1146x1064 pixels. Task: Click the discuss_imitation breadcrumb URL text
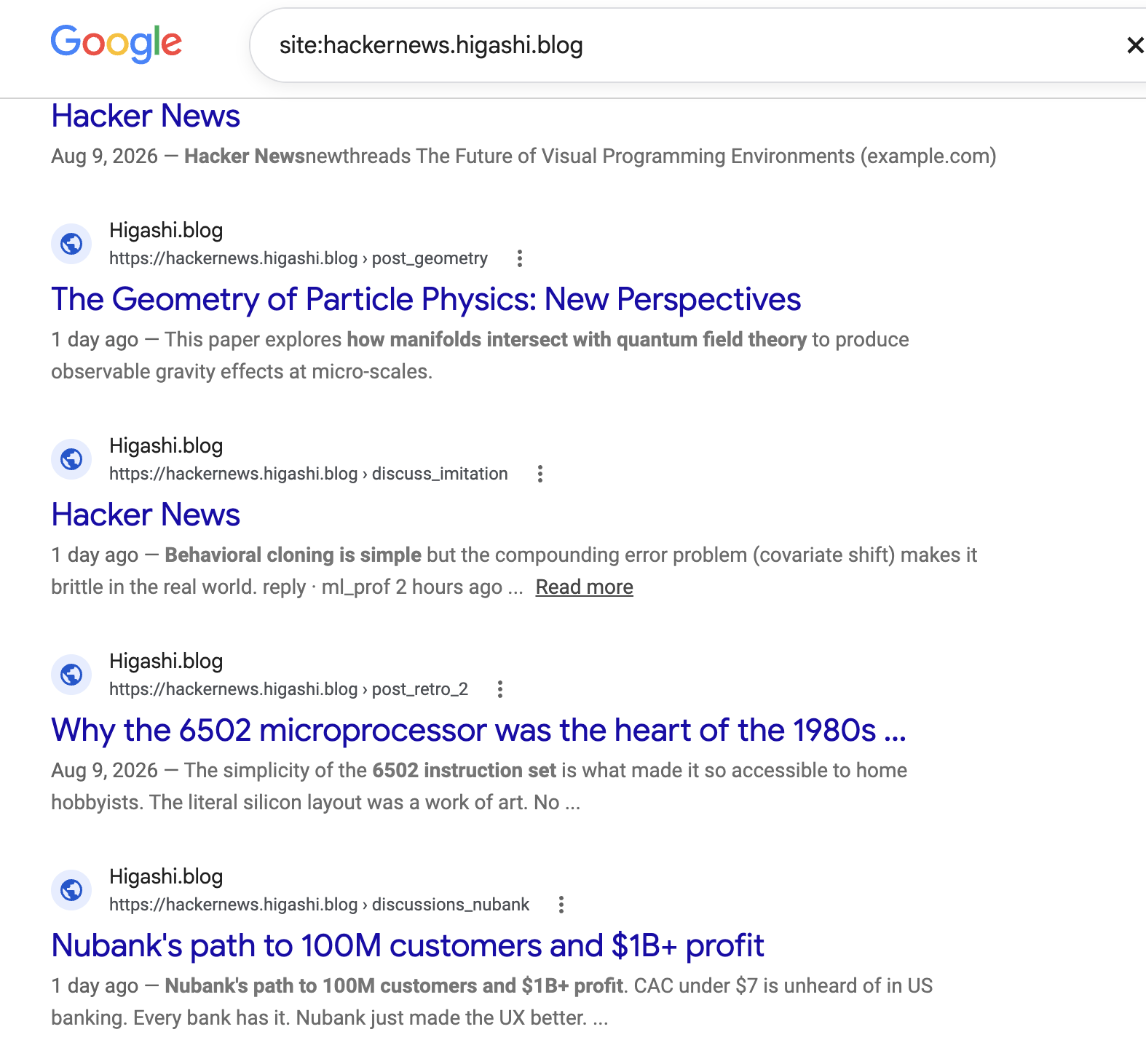(x=309, y=474)
